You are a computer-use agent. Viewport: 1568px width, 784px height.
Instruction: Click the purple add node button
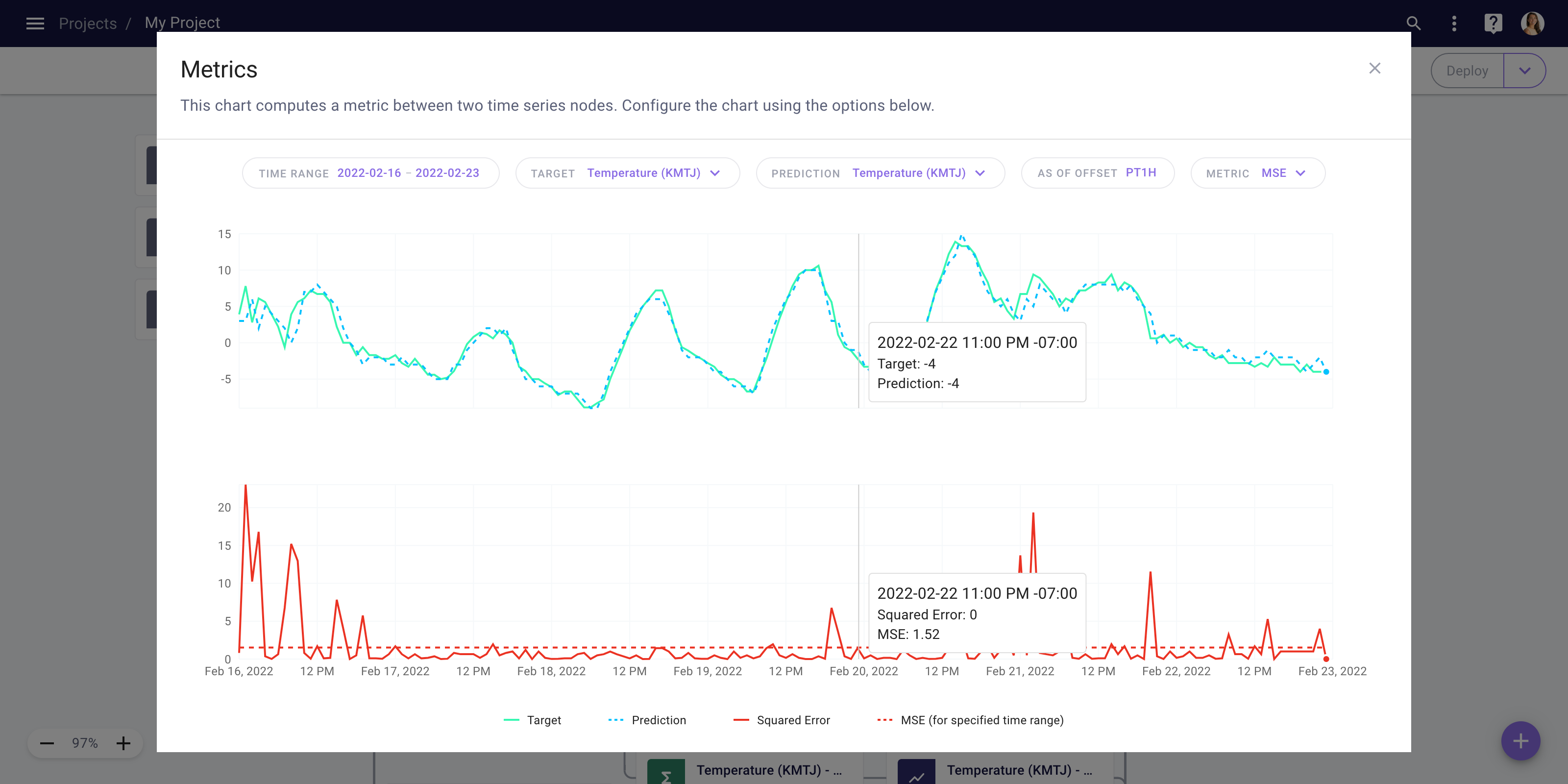[1520, 741]
